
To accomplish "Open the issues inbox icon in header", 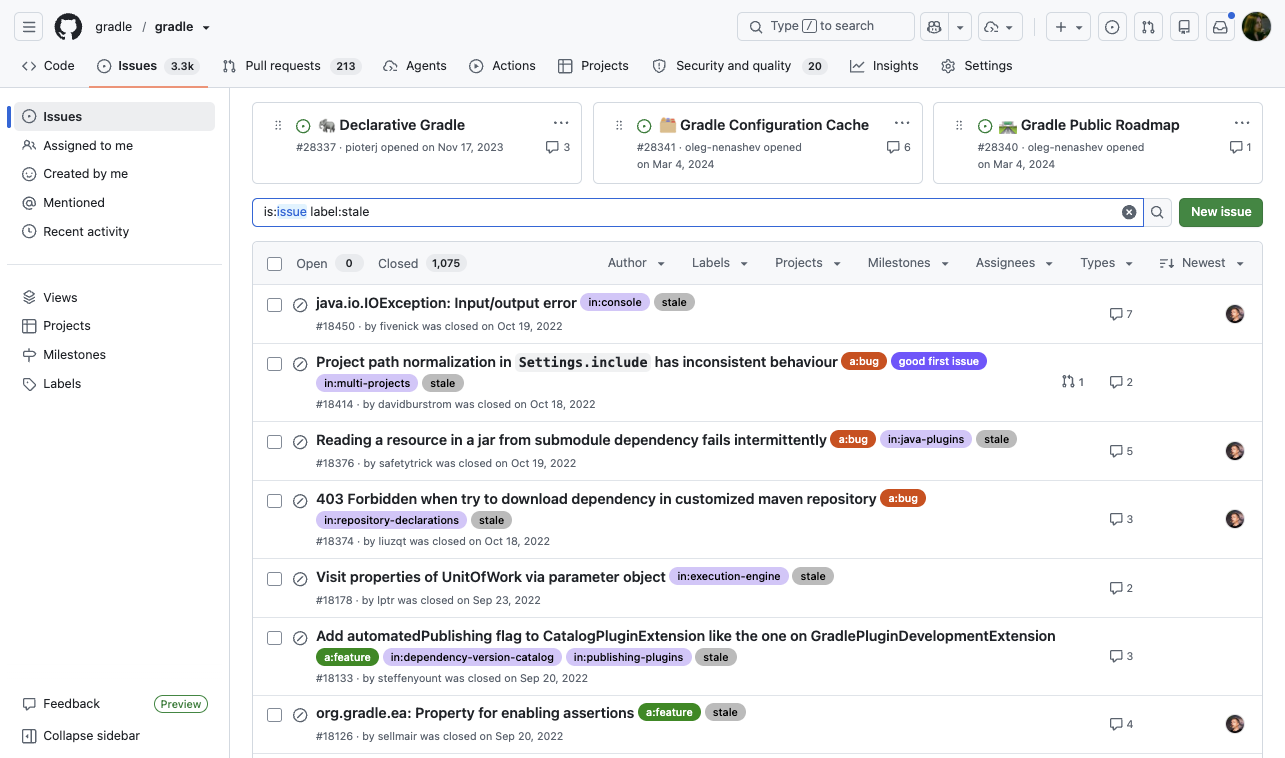I will click(x=1111, y=27).
